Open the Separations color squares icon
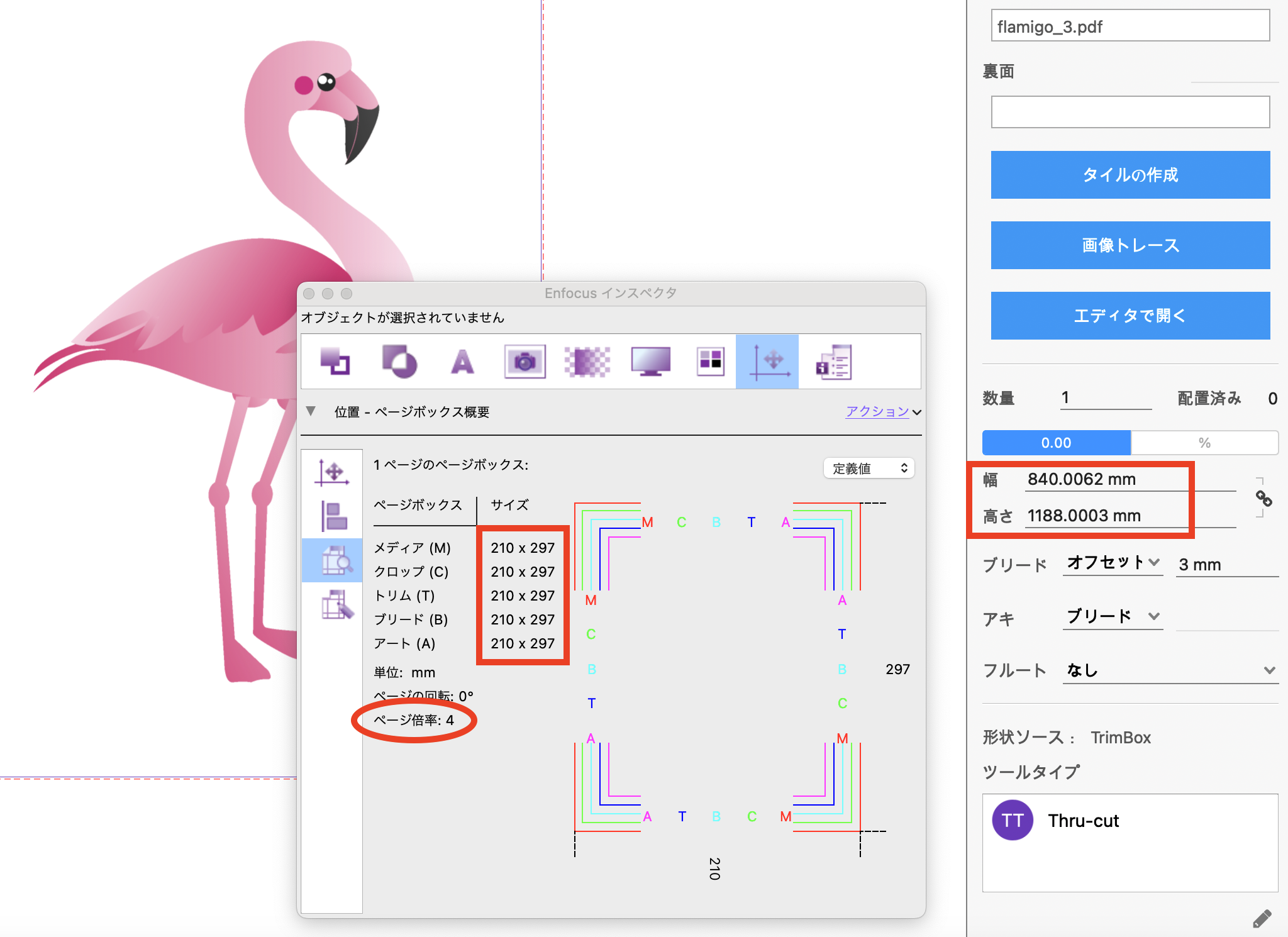Viewport: 1288px width, 937px height. 710,362
